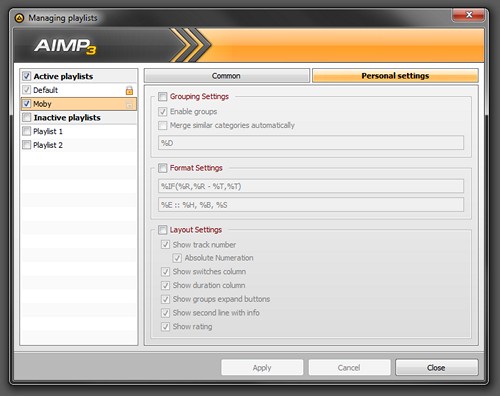Switch to the Common tab
Viewport: 500px width, 396px height.
click(x=227, y=76)
